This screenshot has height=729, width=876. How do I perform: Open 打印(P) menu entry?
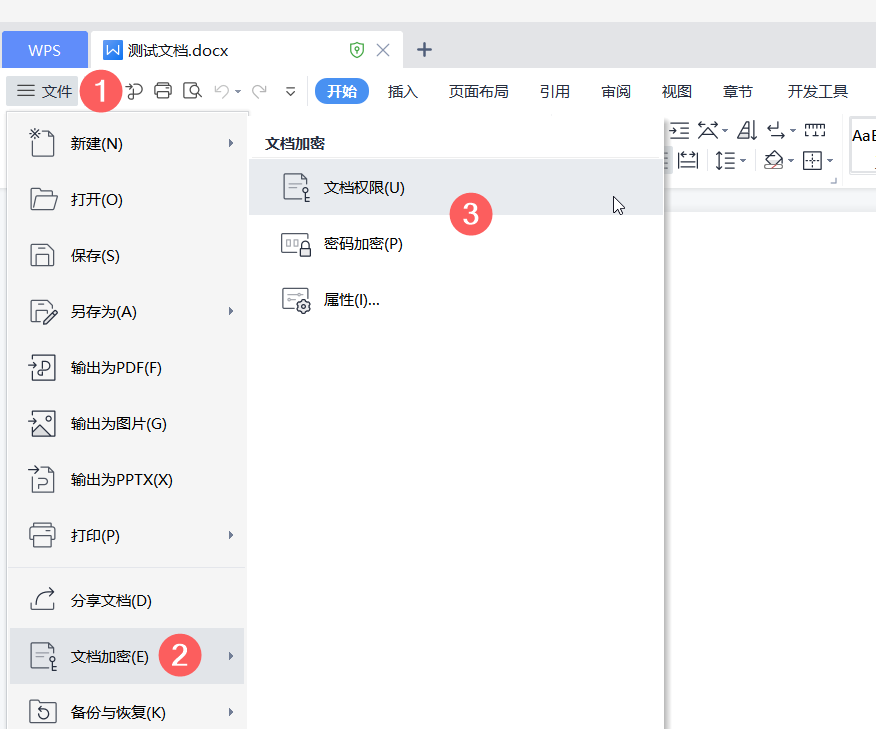127,535
